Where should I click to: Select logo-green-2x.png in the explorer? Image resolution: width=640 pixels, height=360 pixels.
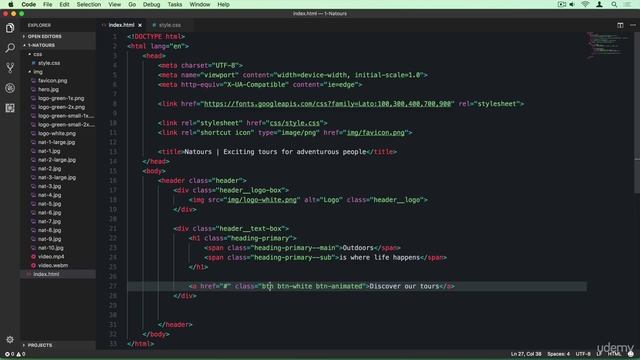(x=61, y=107)
